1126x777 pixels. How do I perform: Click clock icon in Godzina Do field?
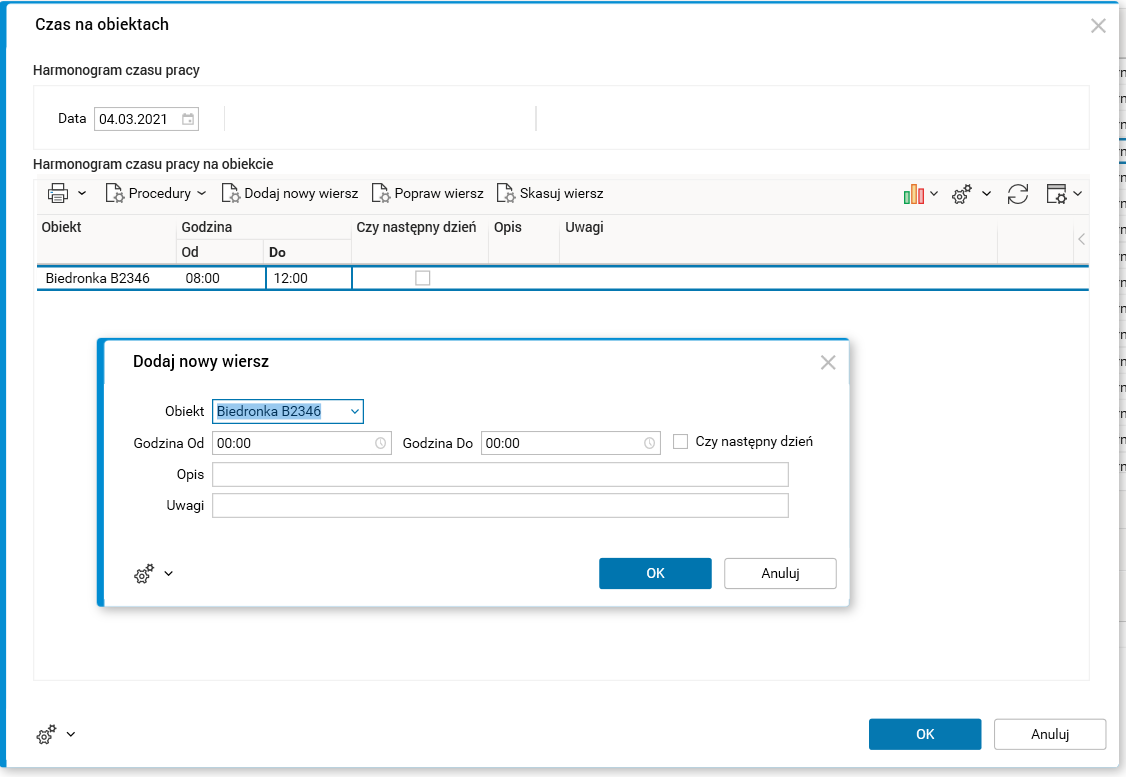click(649, 443)
